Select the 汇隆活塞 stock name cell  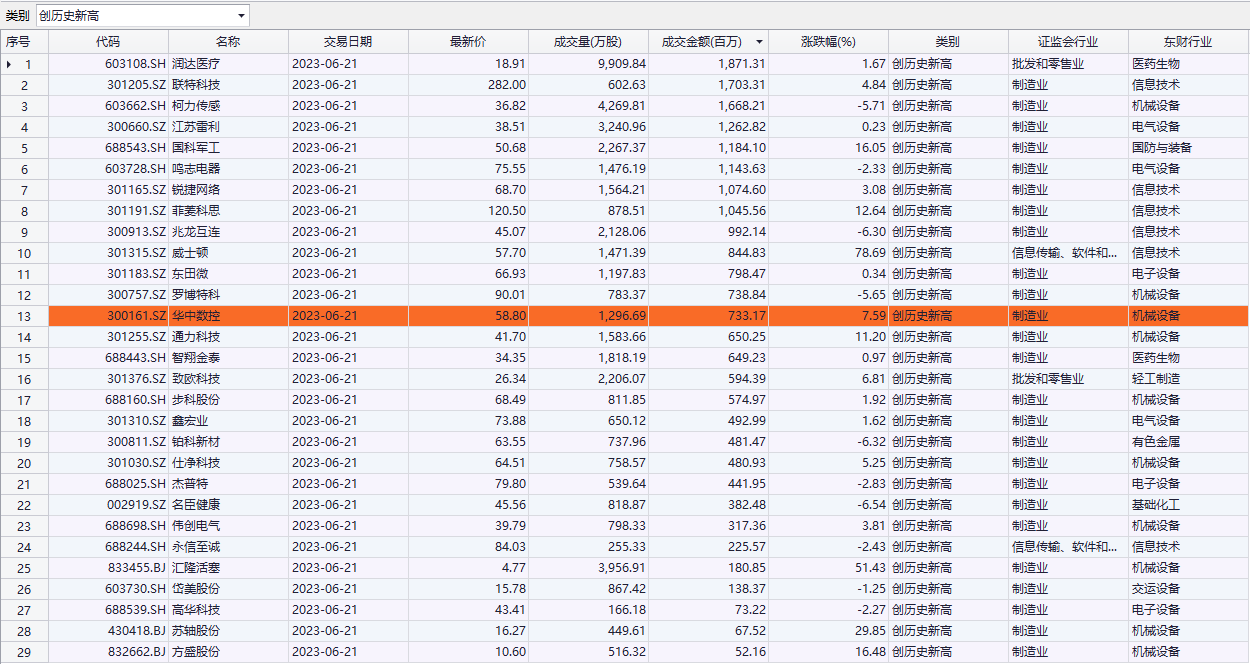(x=228, y=568)
